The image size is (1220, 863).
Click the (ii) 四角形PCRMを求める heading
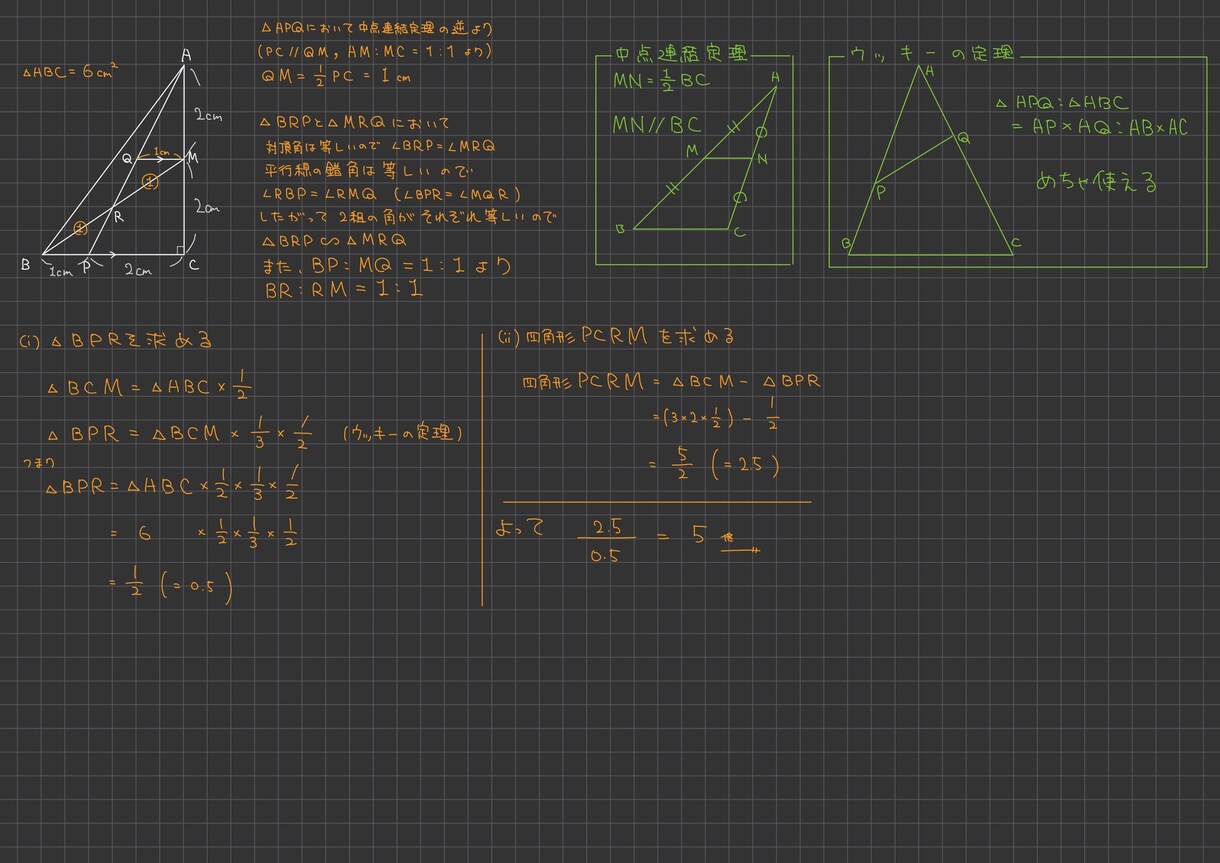(x=616, y=338)
